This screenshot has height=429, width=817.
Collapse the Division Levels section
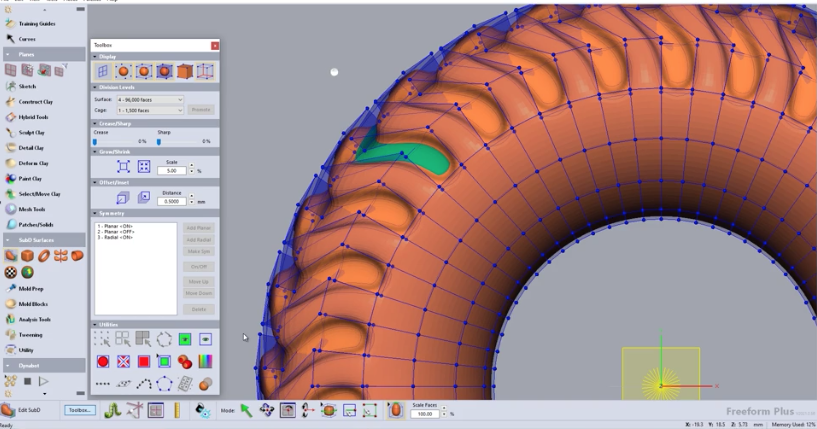pyautogui.click(x=95, y=87)
